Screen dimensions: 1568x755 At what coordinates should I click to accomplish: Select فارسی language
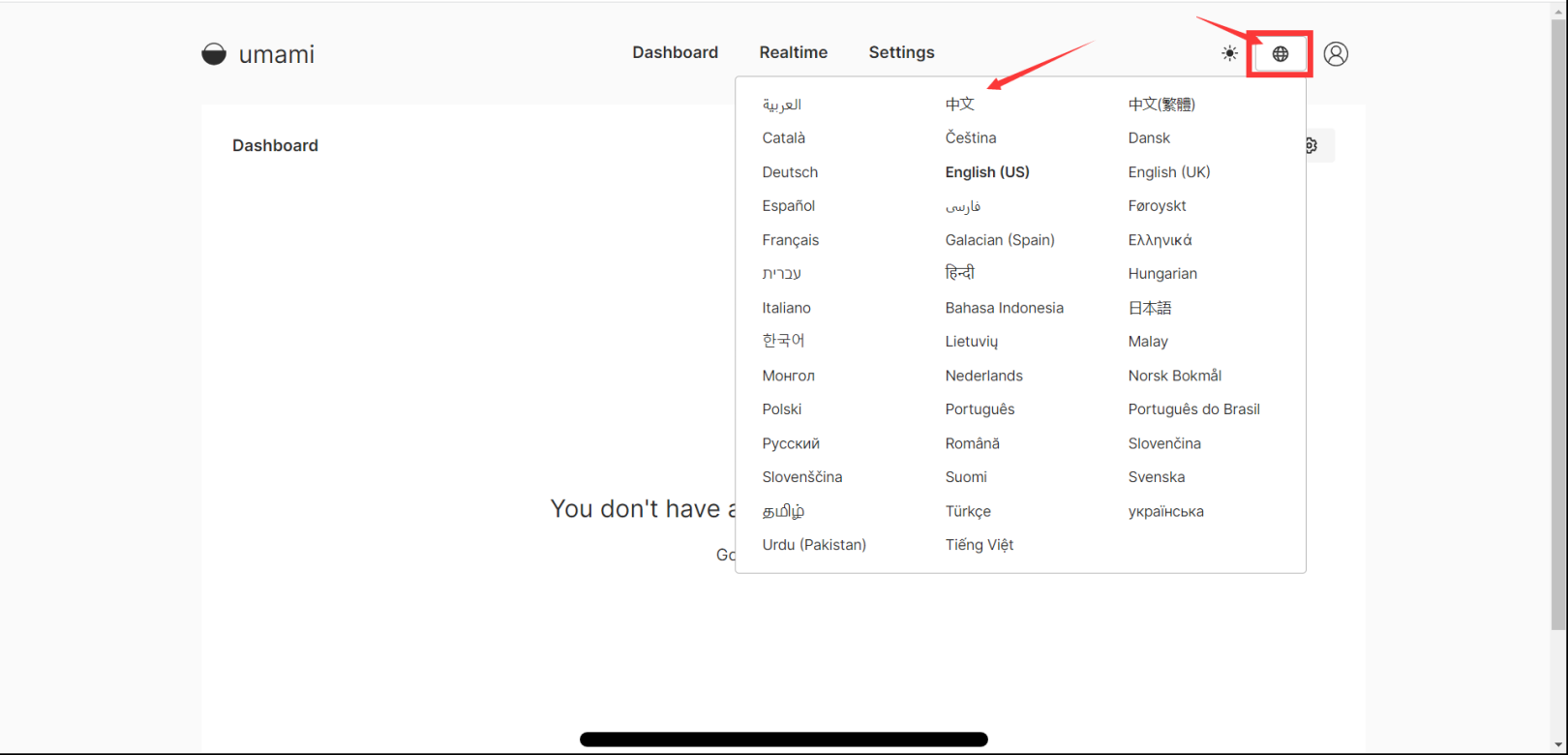pos(963,206)
